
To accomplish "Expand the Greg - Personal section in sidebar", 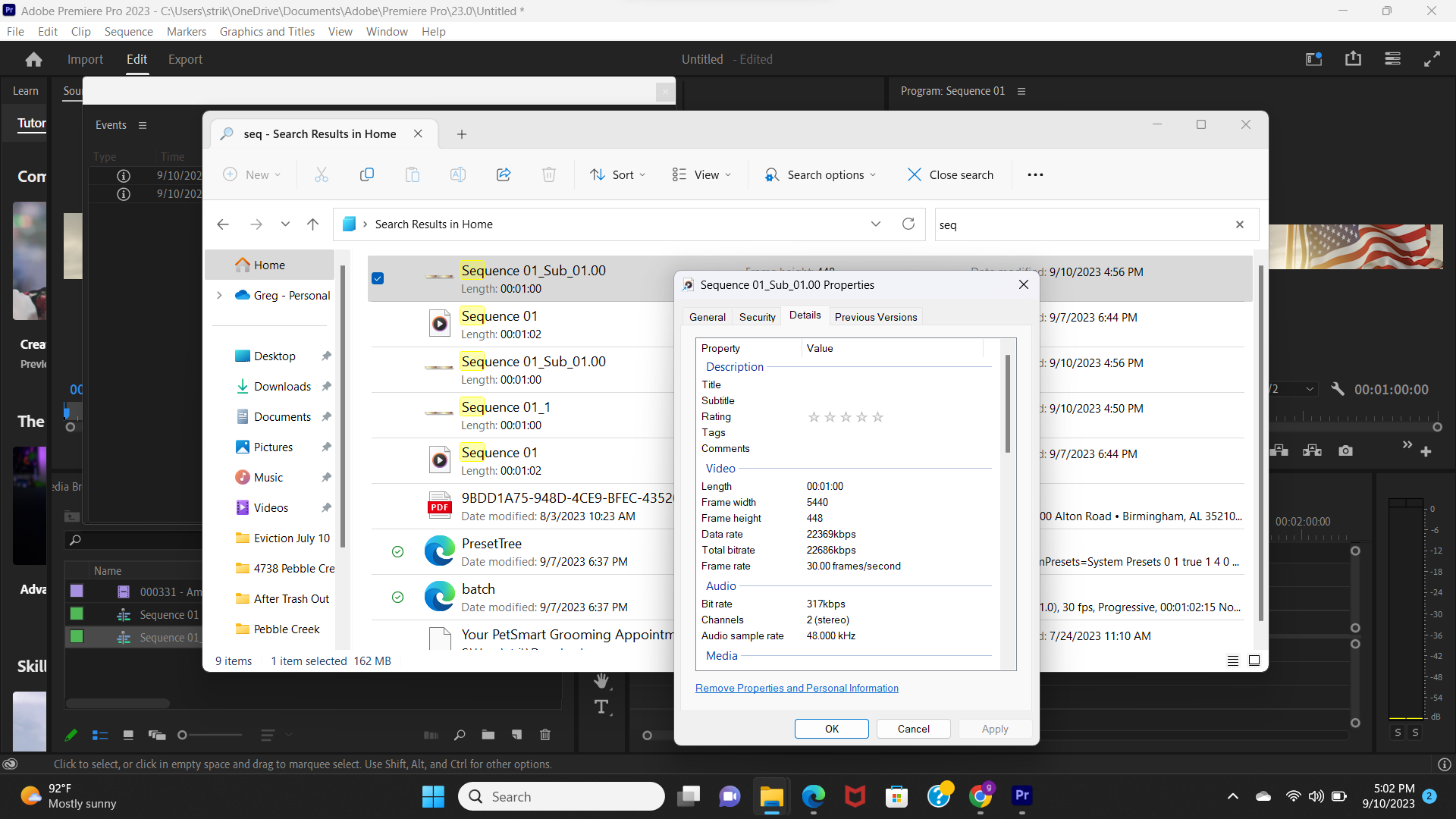I will (x=220, y=295).
